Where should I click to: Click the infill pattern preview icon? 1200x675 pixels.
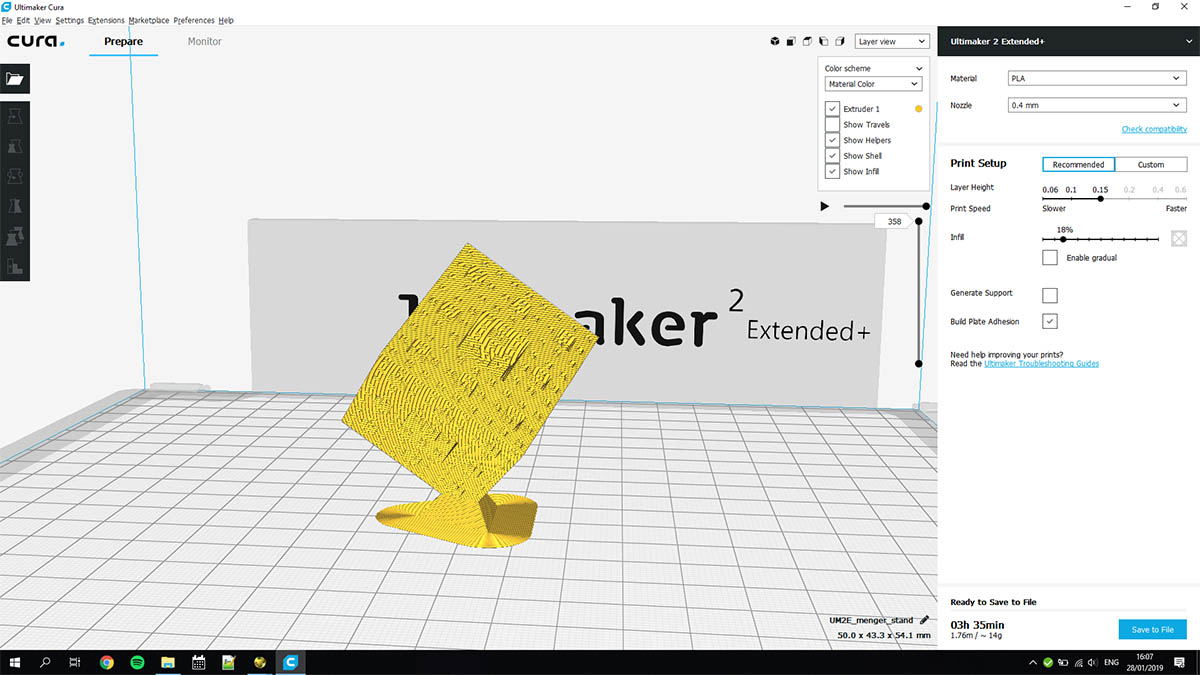1179,238
